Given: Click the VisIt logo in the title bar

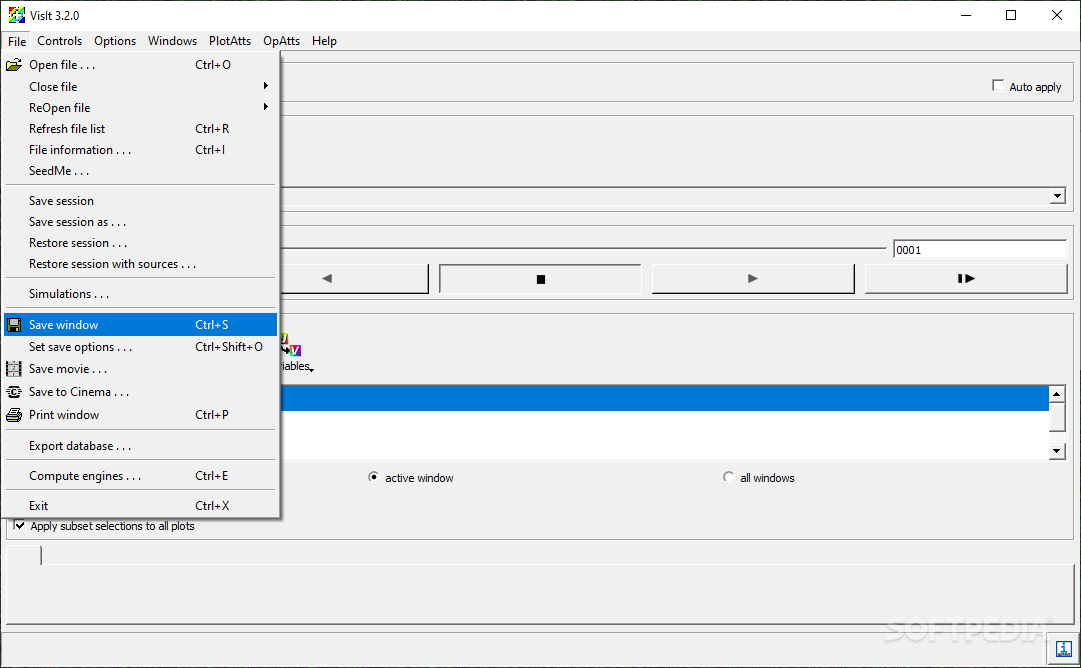Looking at the screenshot, I should [x=17, y=15].
